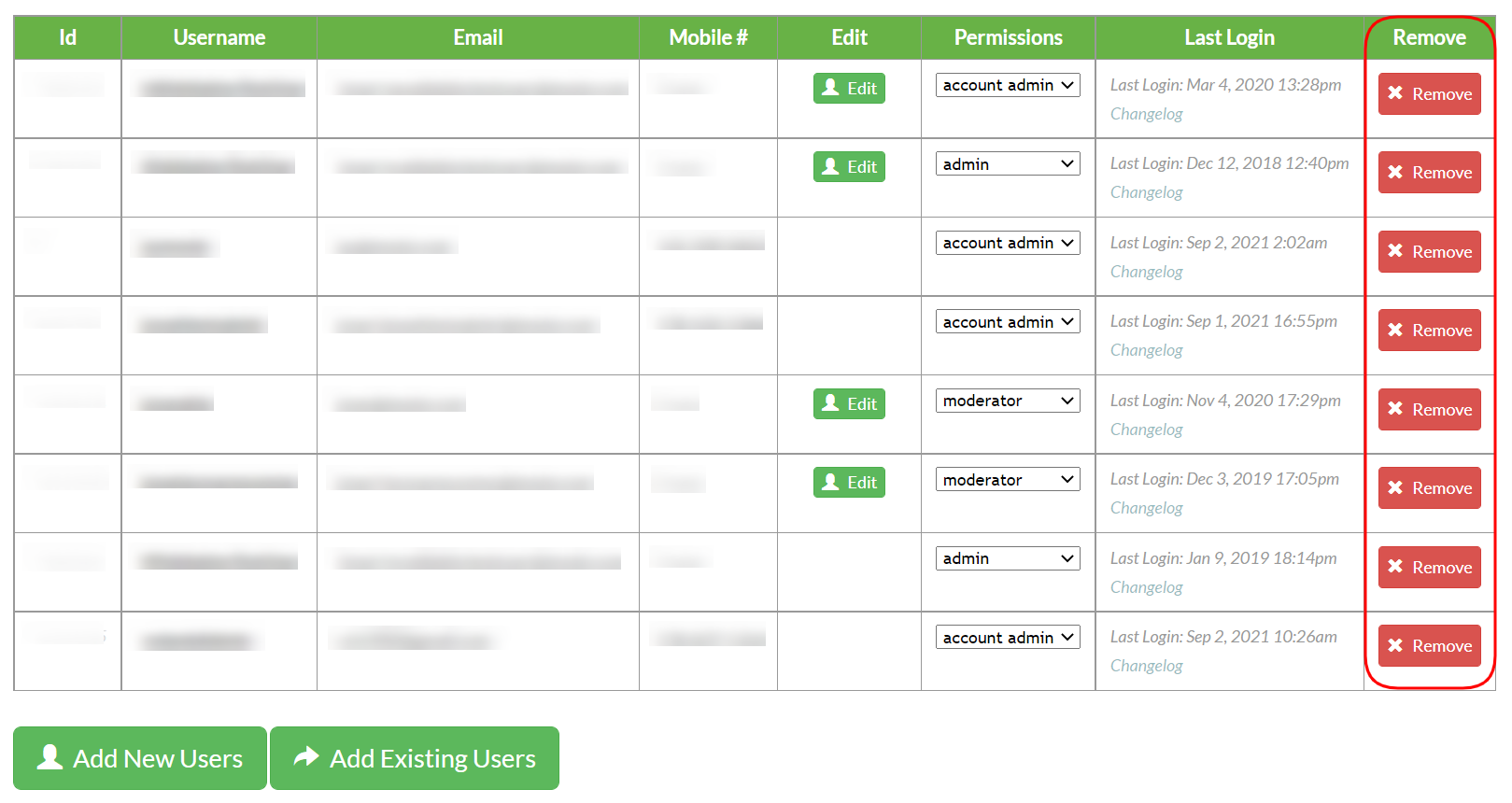The height and width of the screenshot is (803, 1512).
Task: Click 'Last Login: Jan 9, 2019 18:14pm' text
Action: (x=1223, y=558)
